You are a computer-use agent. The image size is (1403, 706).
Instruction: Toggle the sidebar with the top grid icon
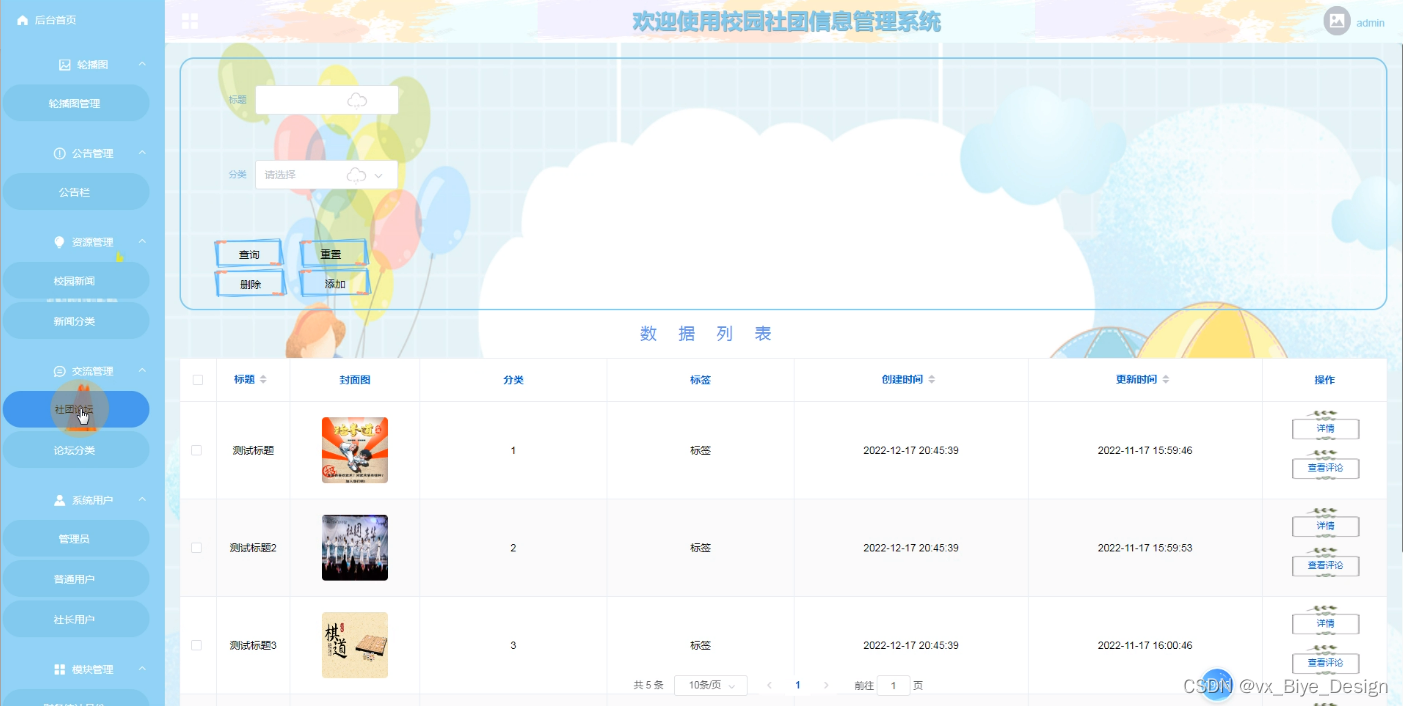coord(189,21)
